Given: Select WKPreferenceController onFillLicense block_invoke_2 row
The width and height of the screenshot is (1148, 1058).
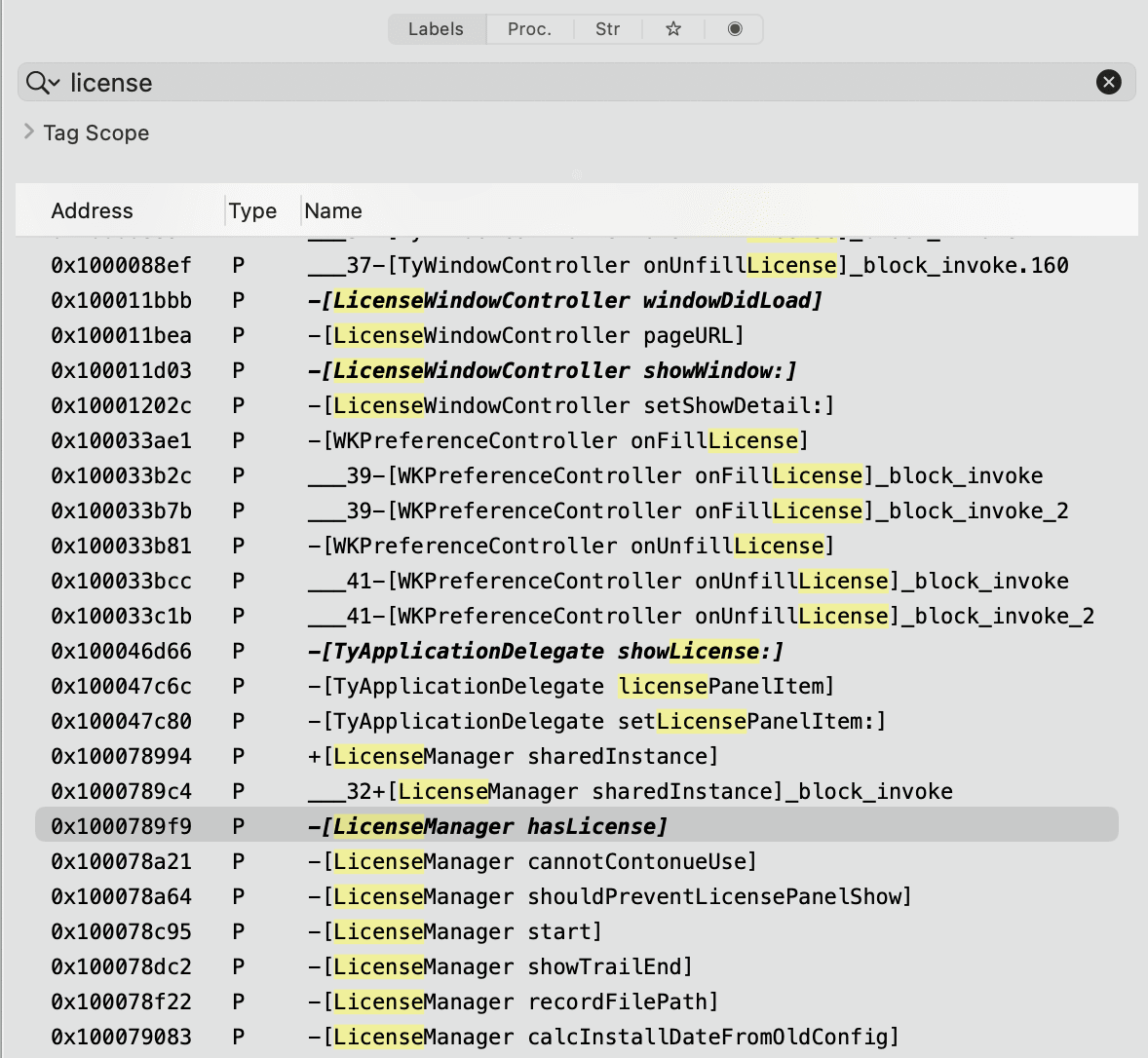Looking at the screenshot, I should [x=577, y=510].
